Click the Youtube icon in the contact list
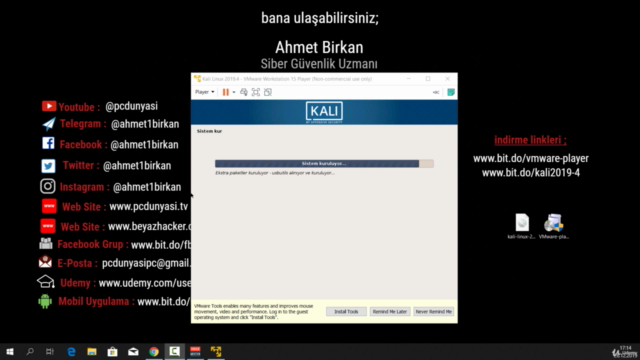Screen dimensions: 640x360 pos(49,106)
